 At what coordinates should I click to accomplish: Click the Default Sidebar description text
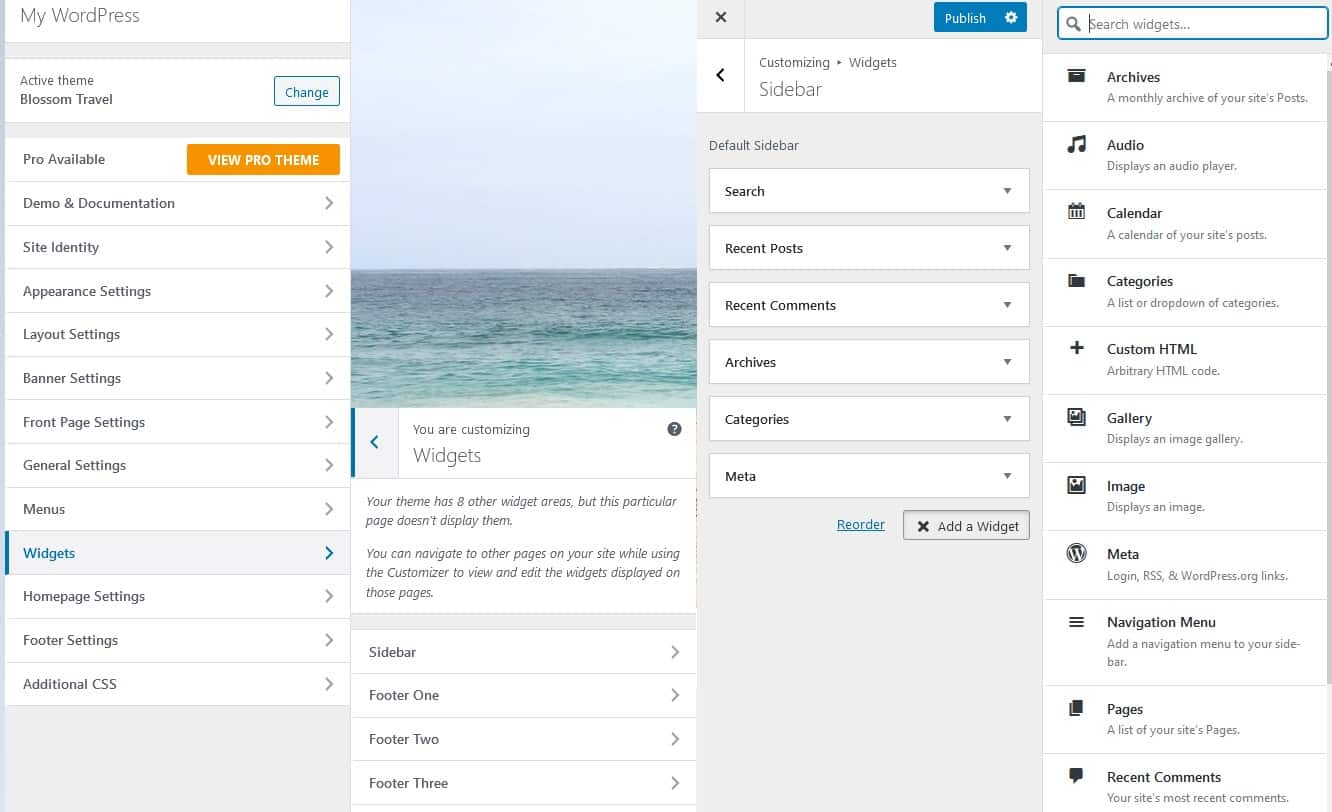coord(754,145)
